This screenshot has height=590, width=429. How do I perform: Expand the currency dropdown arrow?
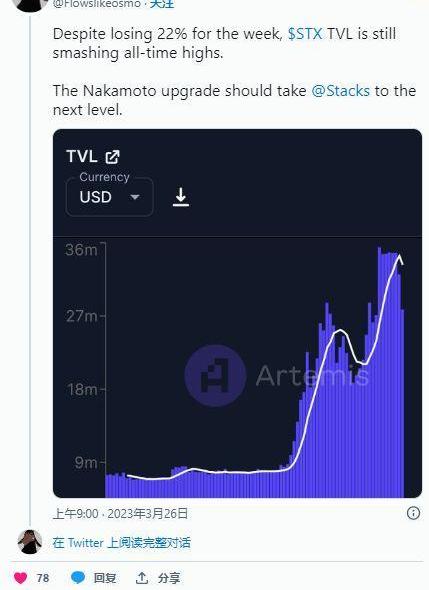pos(135,197)
